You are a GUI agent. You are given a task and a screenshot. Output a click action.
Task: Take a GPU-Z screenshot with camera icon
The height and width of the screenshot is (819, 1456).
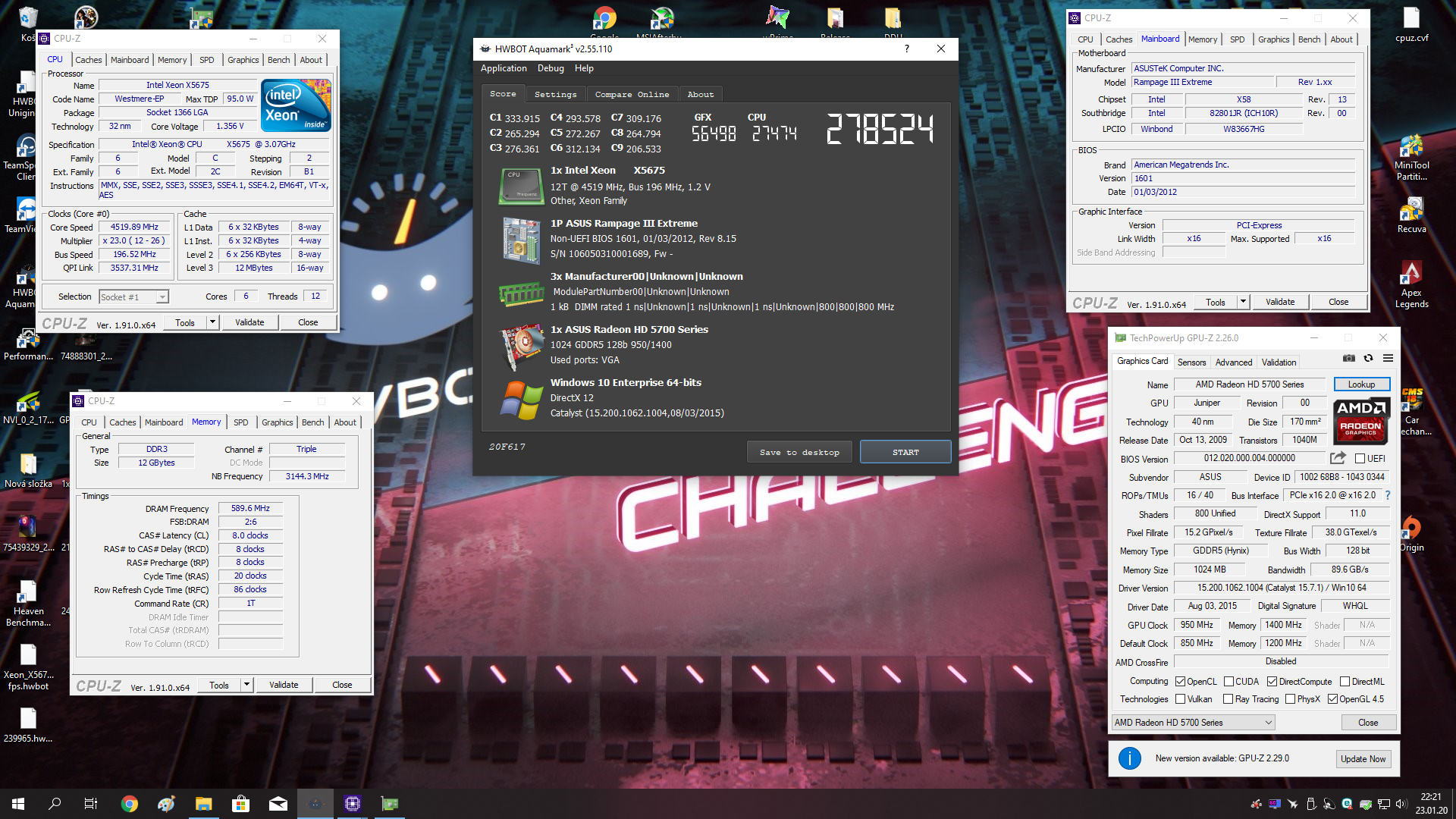[x=1349, y=358]
